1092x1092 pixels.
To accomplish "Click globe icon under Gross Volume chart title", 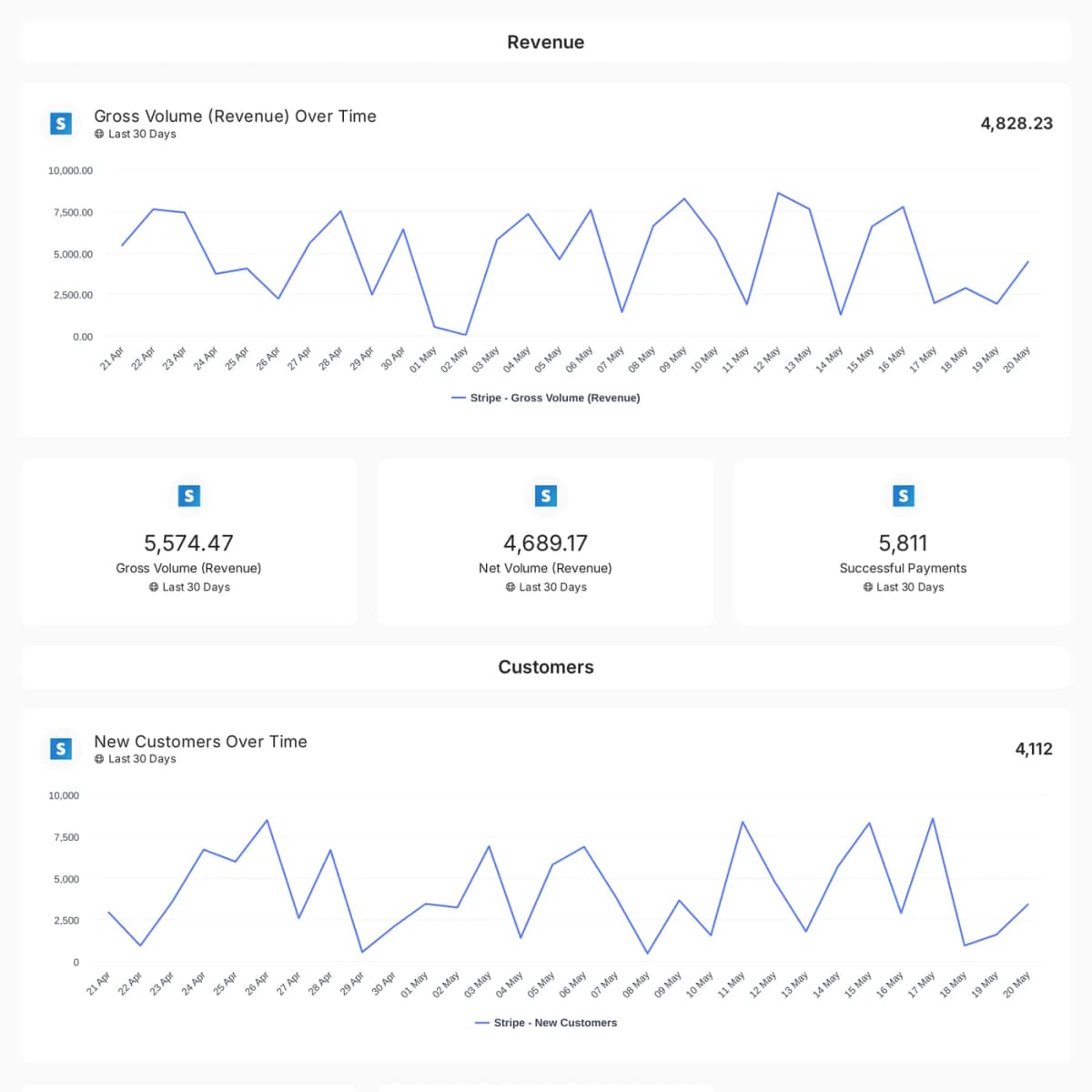I will coord(99,134).
